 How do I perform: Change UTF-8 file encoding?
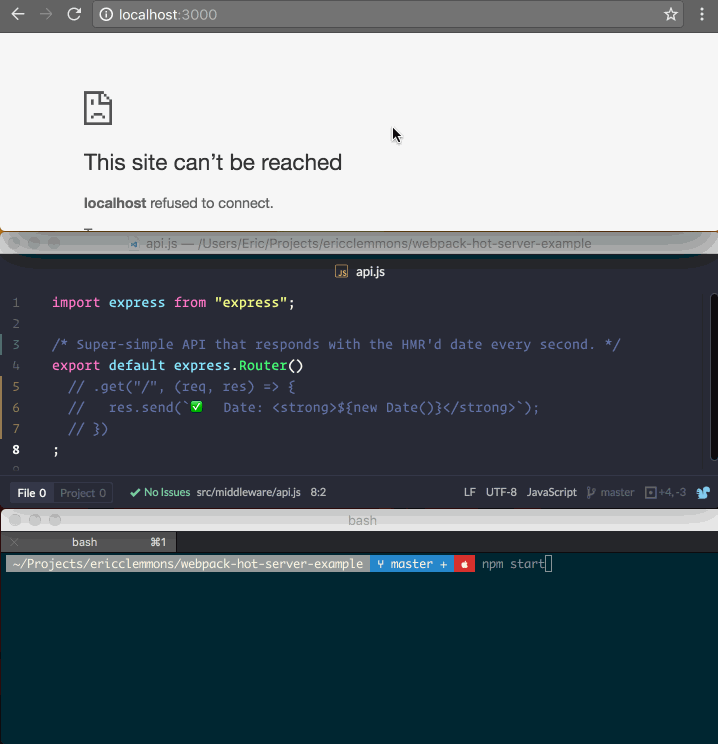click(501, 493)
